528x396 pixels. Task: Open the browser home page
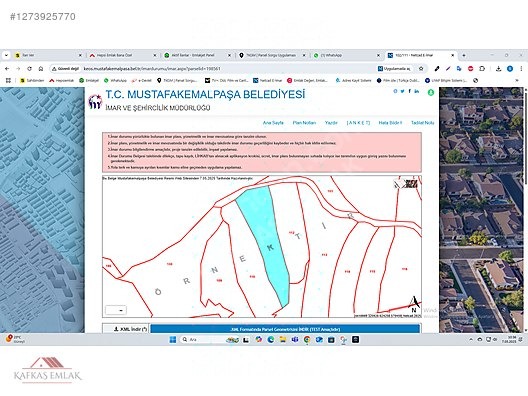[x=41, y=69]
